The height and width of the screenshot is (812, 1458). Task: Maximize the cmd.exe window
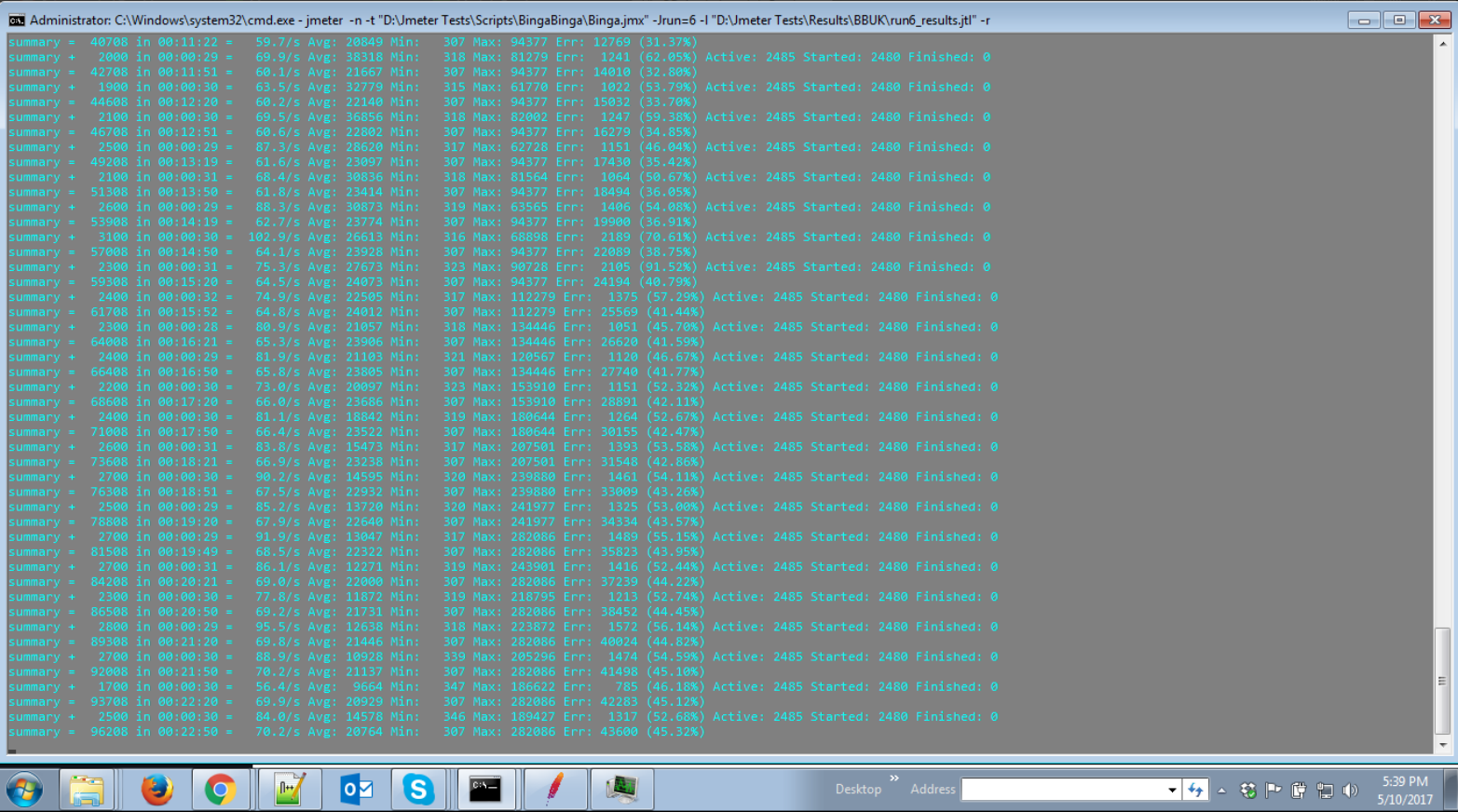1399,20
